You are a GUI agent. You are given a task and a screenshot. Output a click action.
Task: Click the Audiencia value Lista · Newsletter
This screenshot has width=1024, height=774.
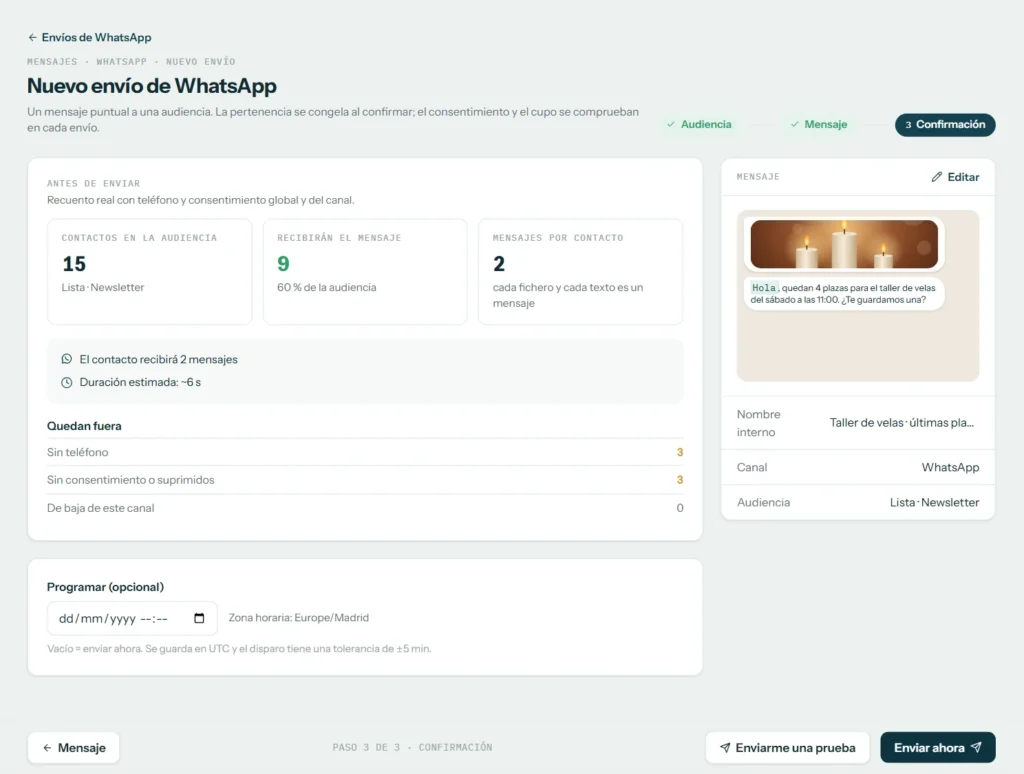[935, 502]
